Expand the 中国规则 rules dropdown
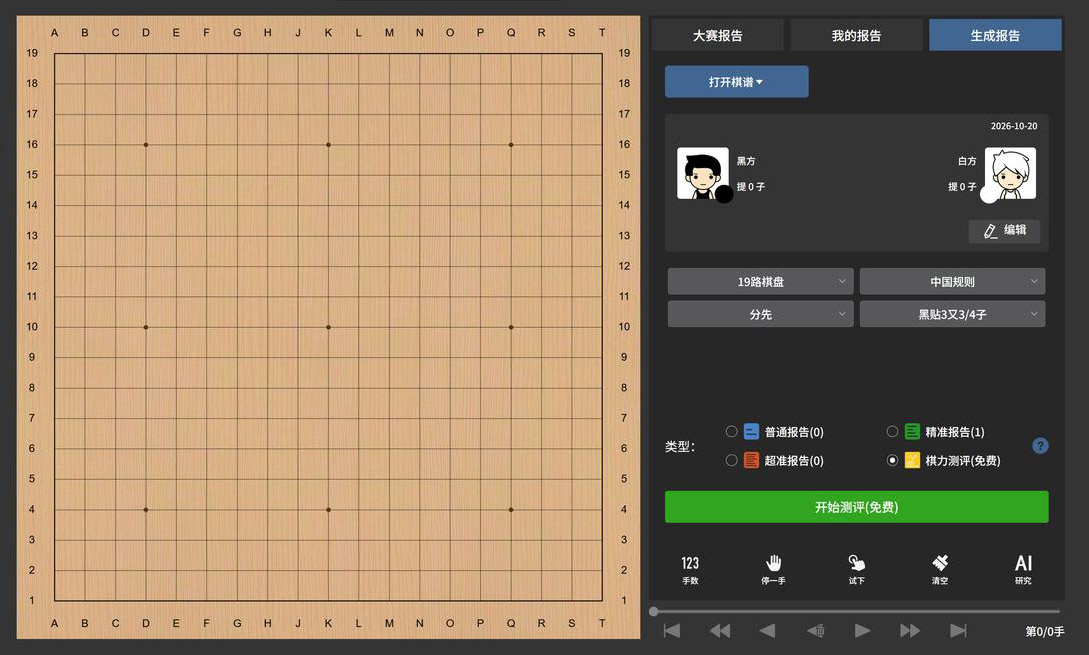The width and height of the screenshot is (1089, 655). 952,281
